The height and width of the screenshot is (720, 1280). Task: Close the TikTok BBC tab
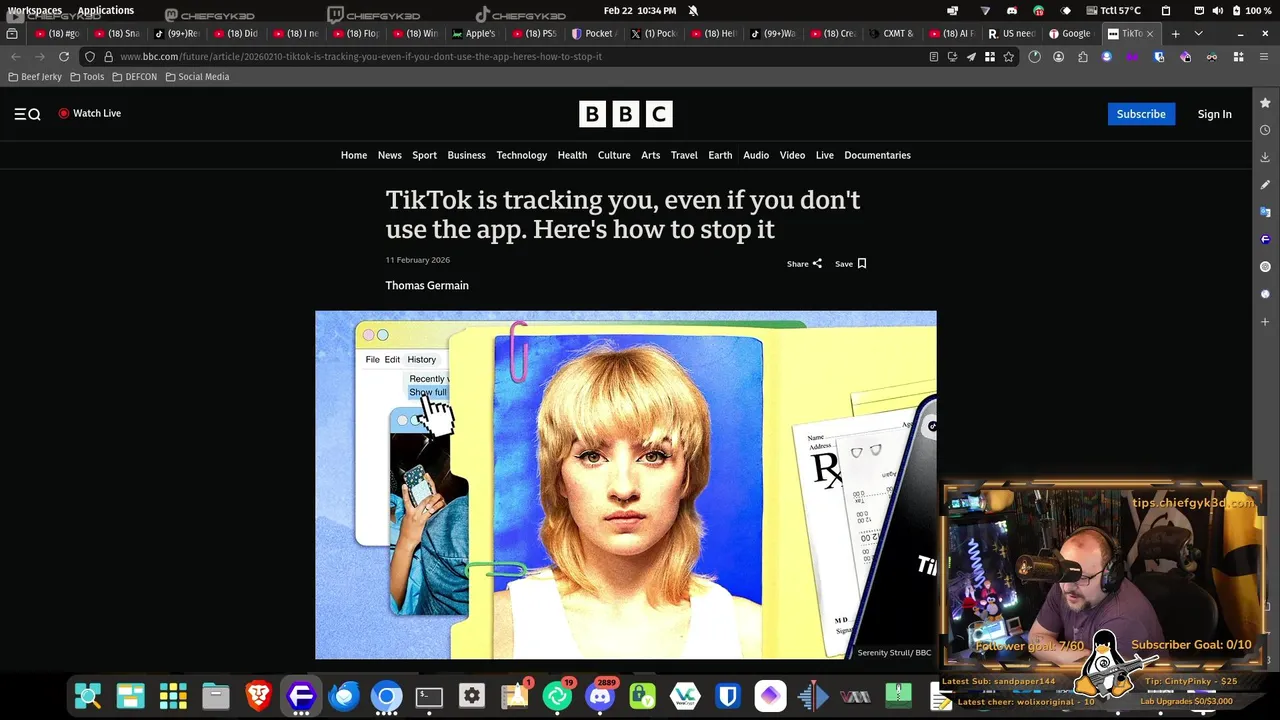[1149, 34]
